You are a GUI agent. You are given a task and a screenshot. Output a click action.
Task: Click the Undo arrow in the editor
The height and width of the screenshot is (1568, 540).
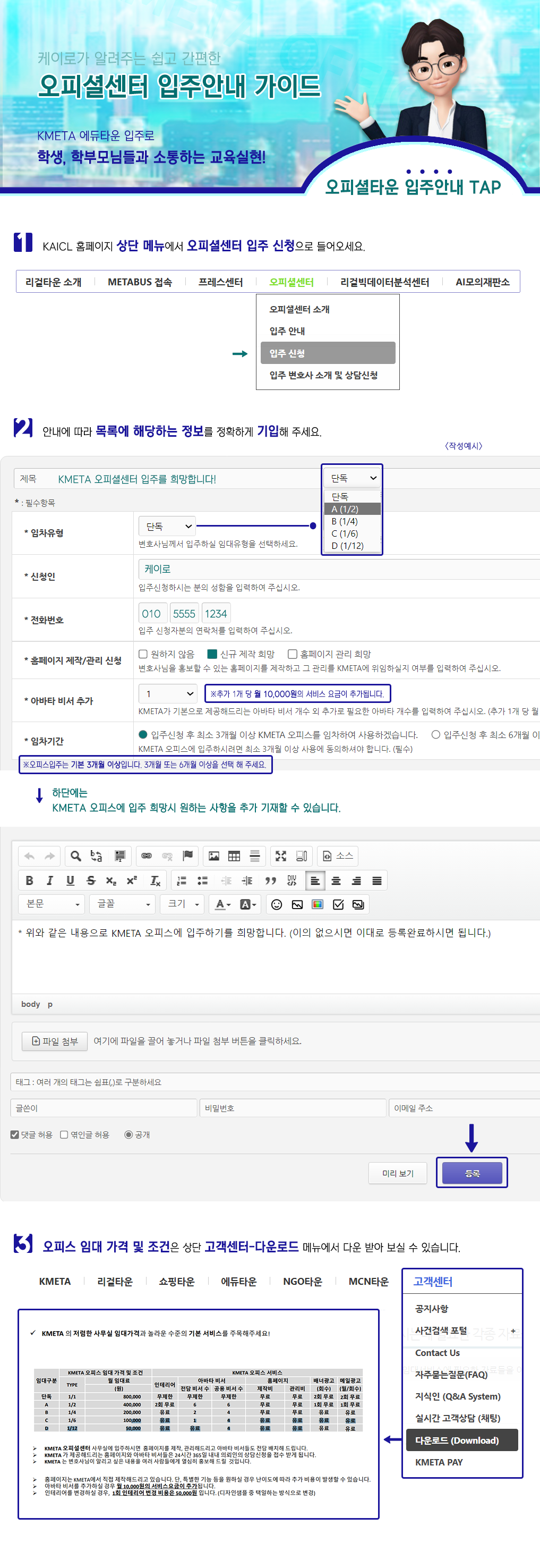pos(29,856)
